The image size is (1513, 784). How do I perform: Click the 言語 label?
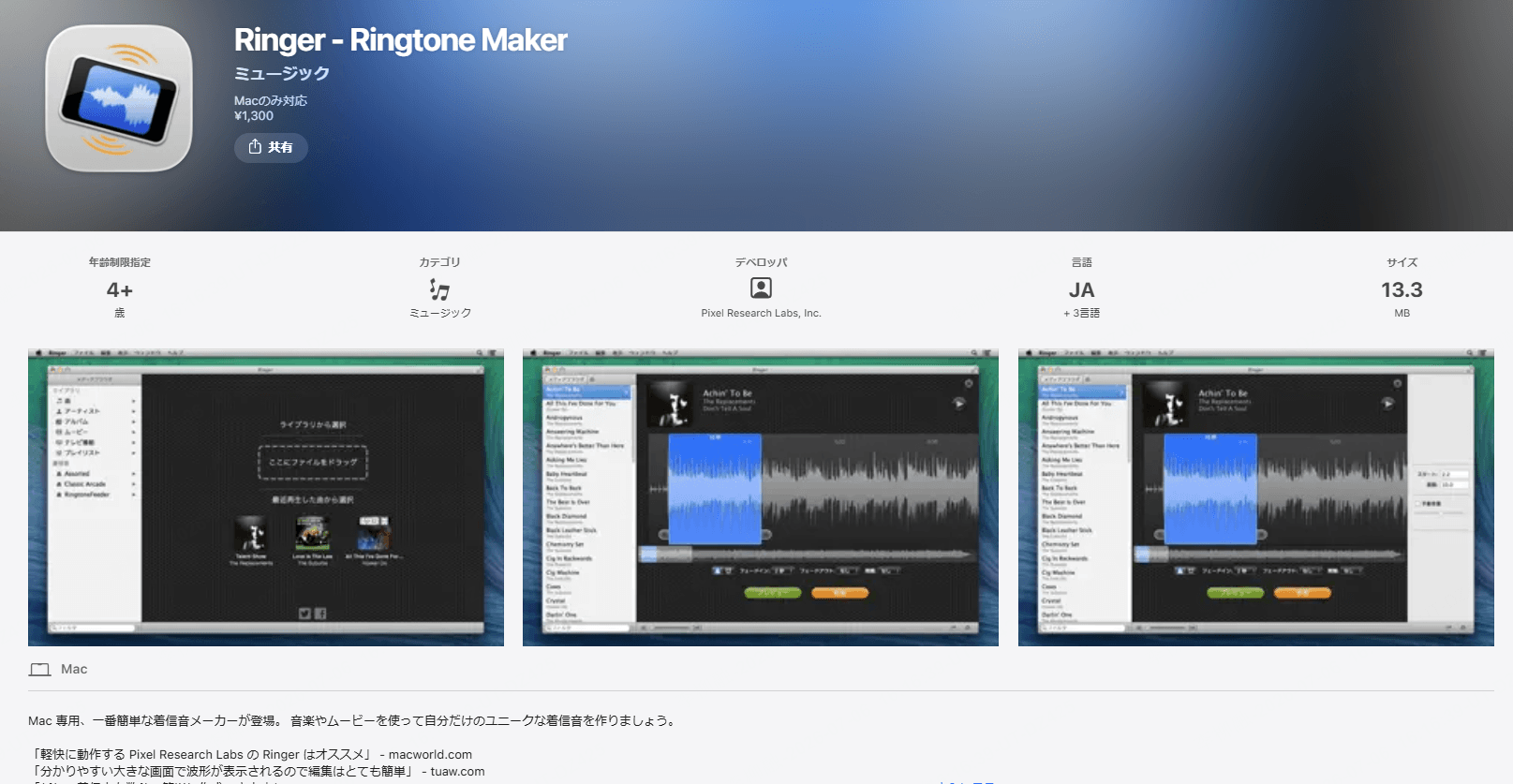click(x=1082, y=262)
